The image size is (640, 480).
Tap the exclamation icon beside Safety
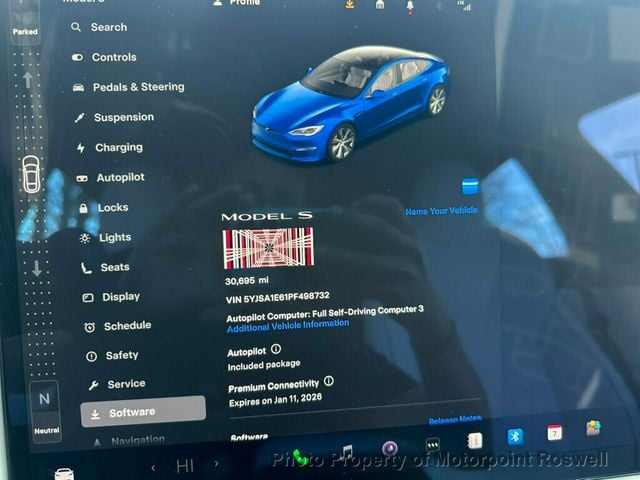tap(91, 356)
